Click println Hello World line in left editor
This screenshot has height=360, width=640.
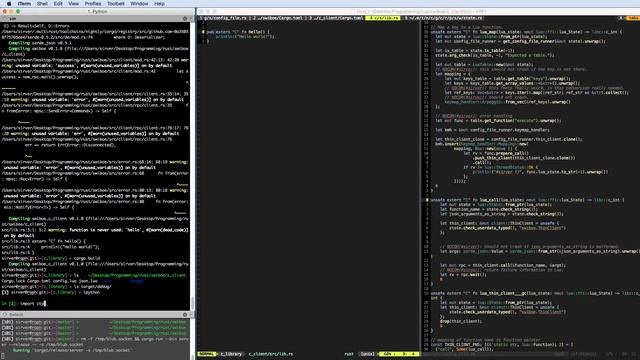click(x=245, y=36)
